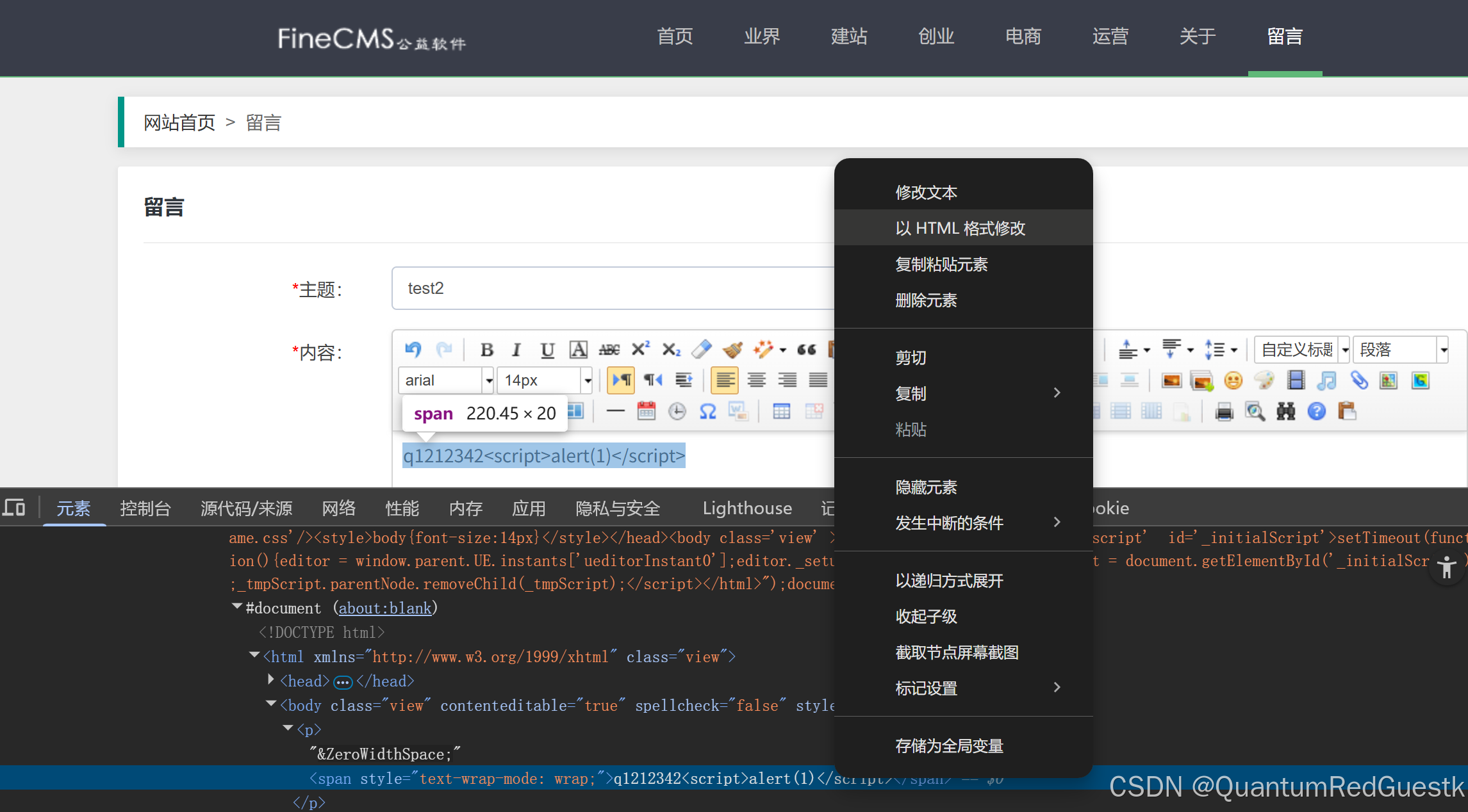Select '以 HTML 格式修改' in context menu
The image size is (1468, 812).
[x=960, y=228]
